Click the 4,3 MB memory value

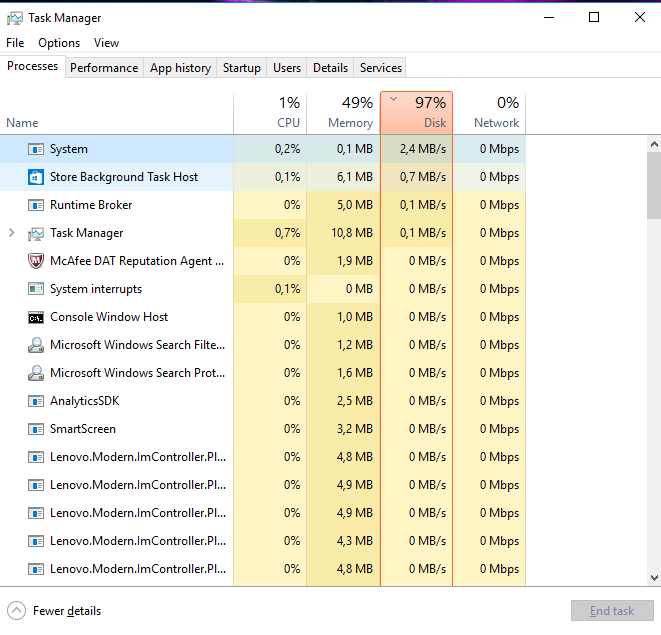[x=355, y=541]
